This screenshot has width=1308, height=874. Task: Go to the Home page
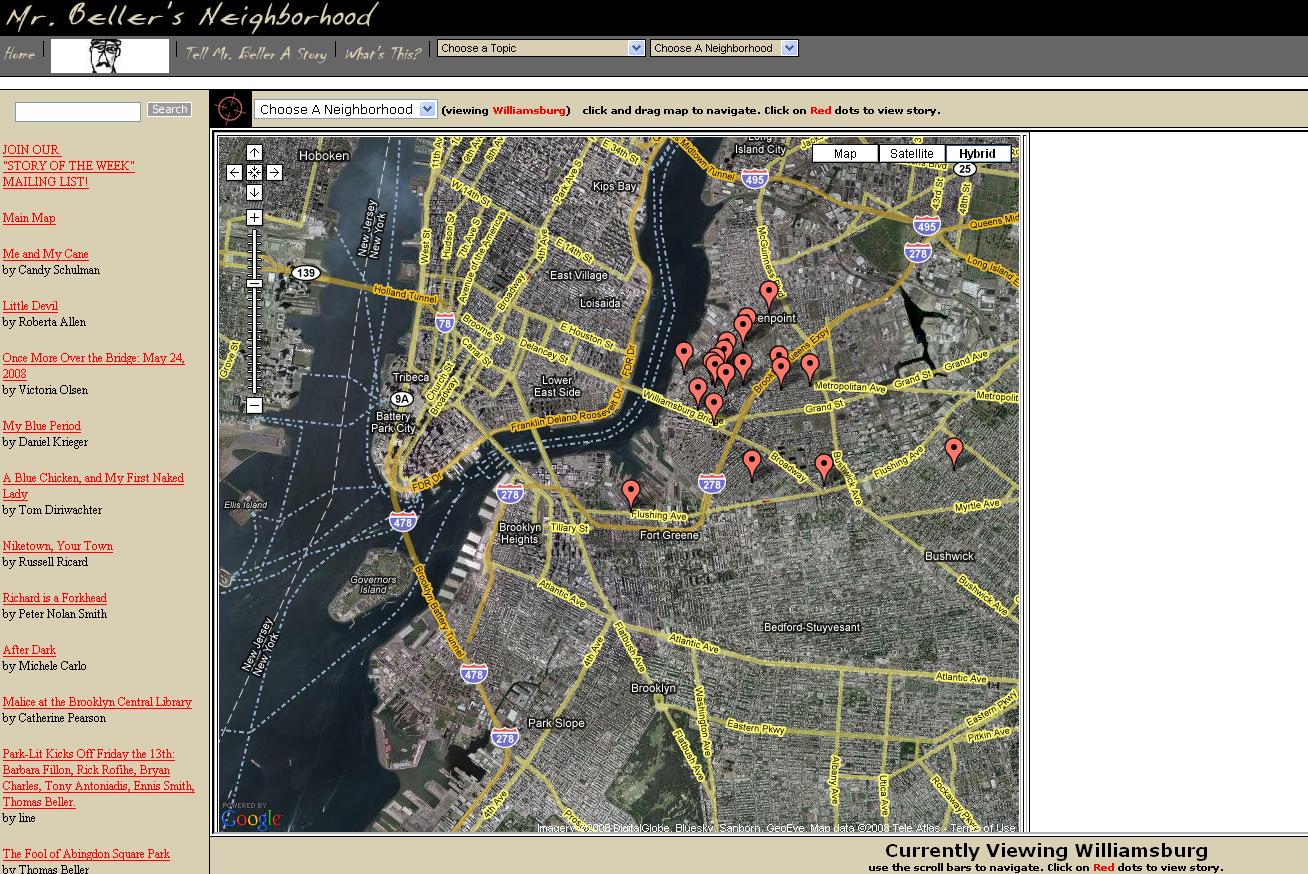coord(19,54)
